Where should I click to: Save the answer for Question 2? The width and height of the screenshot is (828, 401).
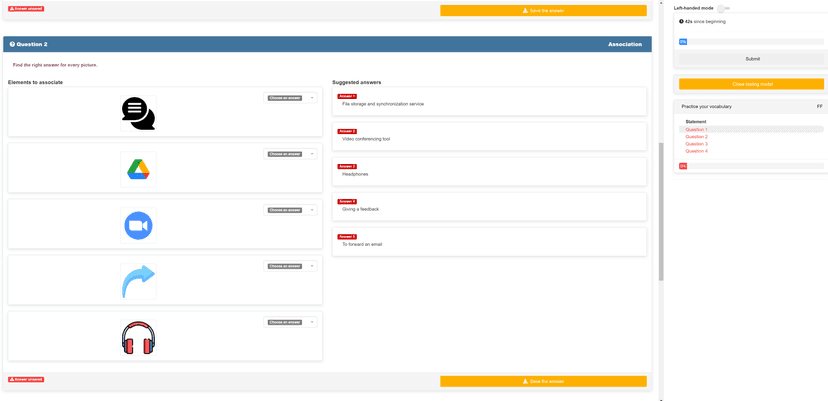coord(543,381)
